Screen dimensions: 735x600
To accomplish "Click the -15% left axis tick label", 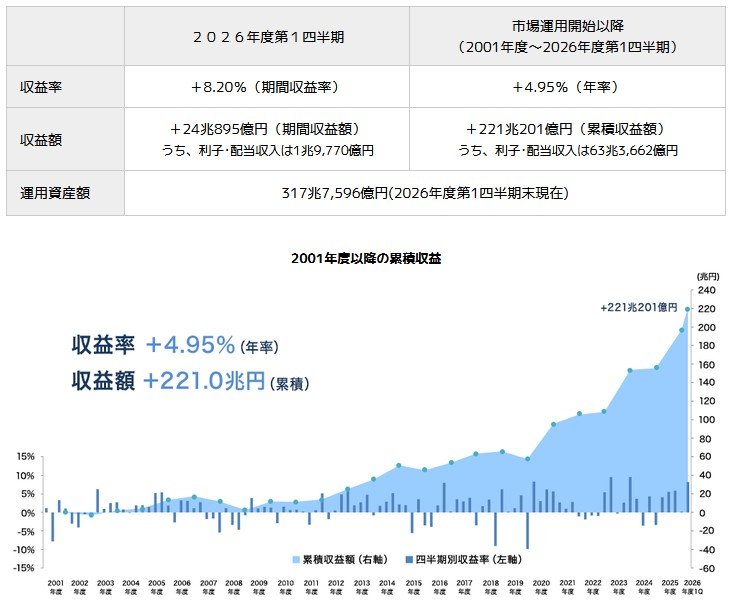I will coord(24,568).
